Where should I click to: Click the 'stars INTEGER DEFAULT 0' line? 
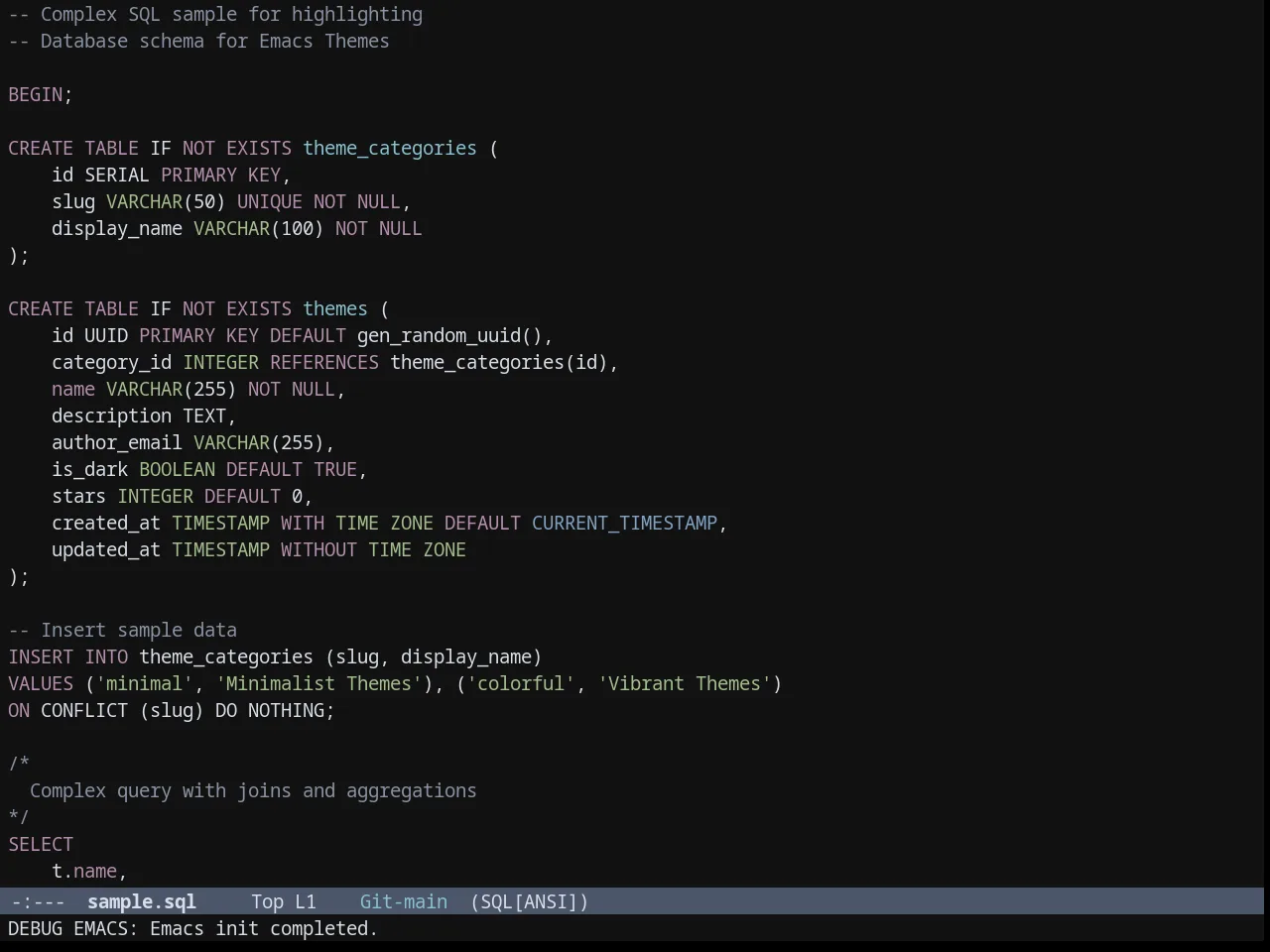(182, 497)
